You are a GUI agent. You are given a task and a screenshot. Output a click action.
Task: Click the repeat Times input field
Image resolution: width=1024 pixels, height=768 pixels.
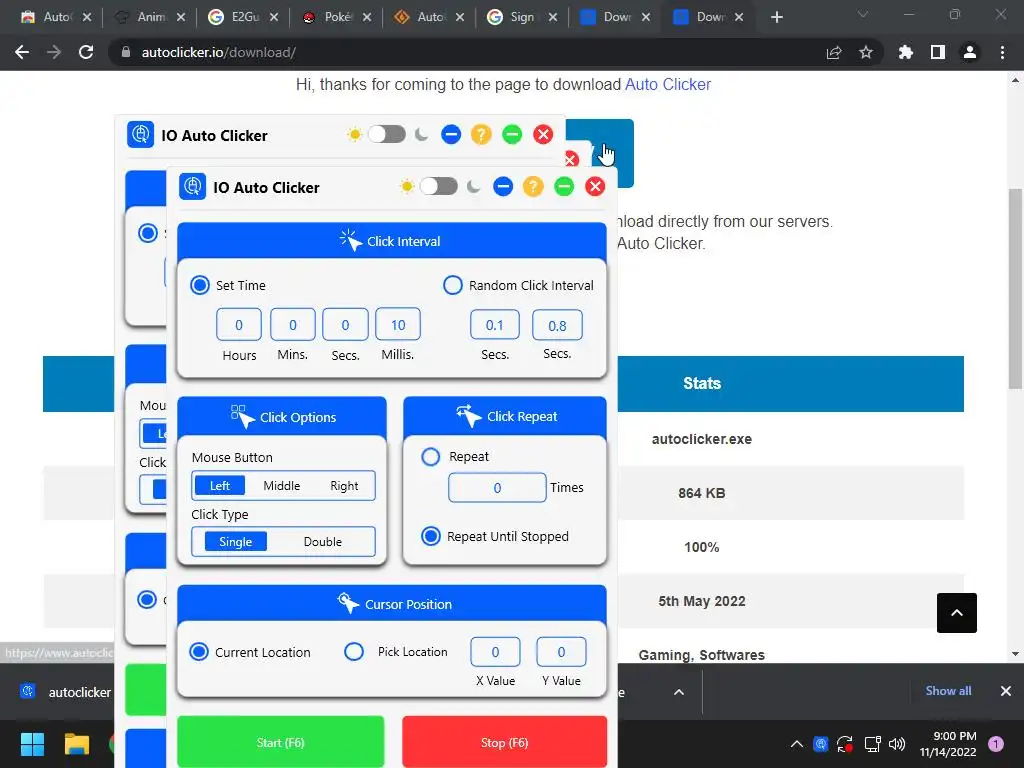[x=497, y=488]
